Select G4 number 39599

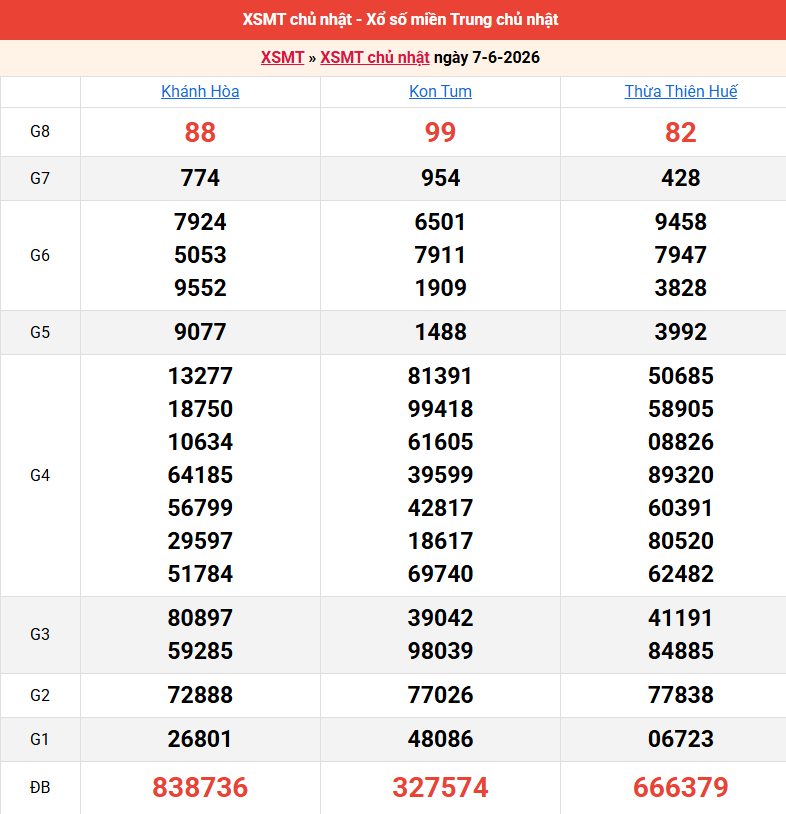[x=440, y=475]
